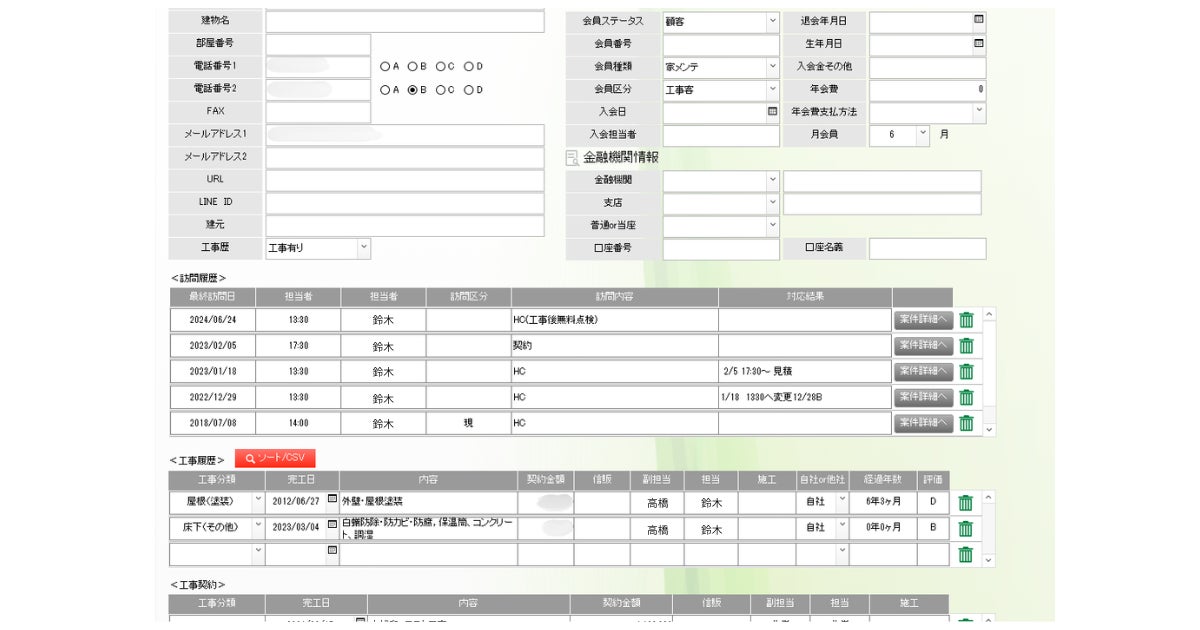Viewport: 1200px width, 630px height.
Task: Select option B for 電話番号1
Action: click(x=412, y=66)
